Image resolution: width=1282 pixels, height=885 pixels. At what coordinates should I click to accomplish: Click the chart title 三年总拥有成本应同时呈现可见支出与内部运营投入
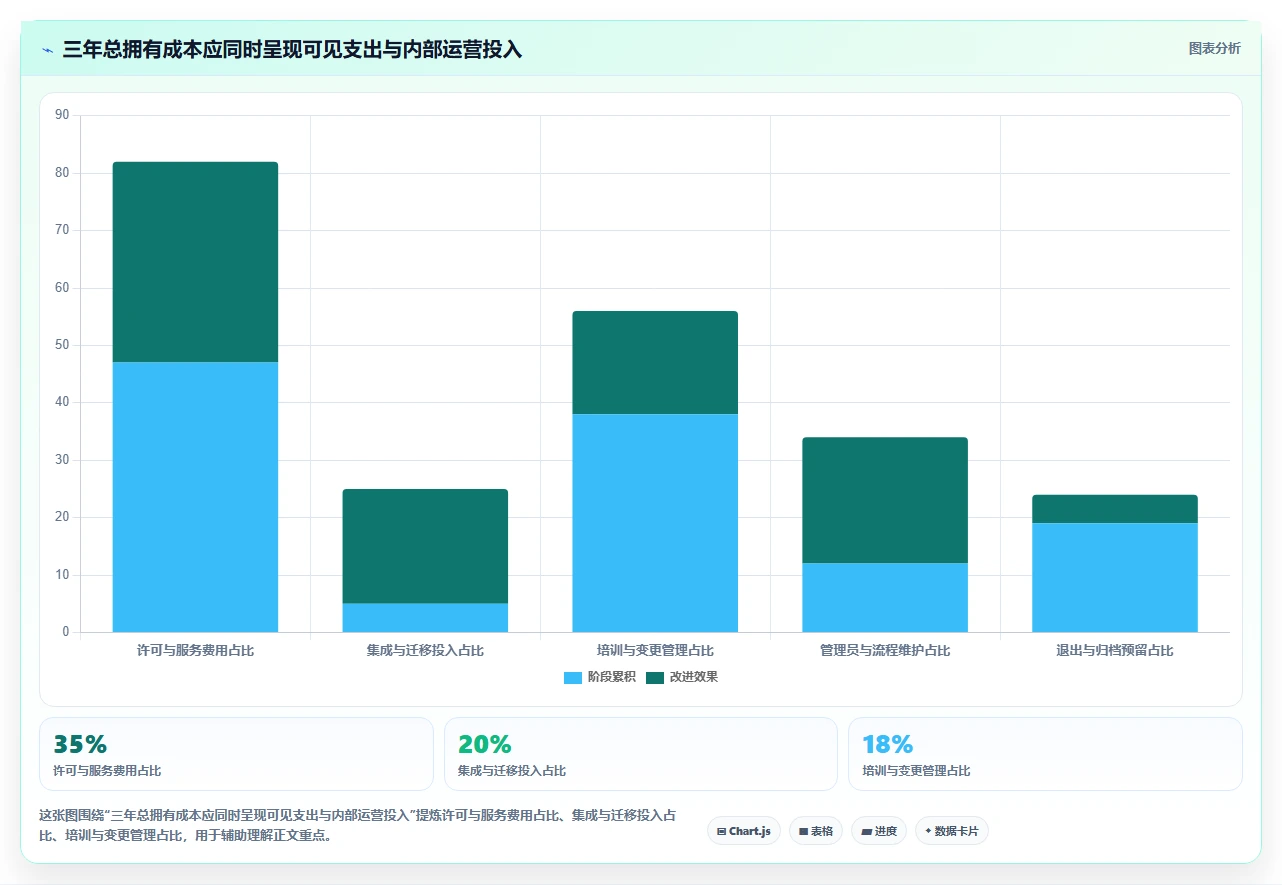(292, 50)
